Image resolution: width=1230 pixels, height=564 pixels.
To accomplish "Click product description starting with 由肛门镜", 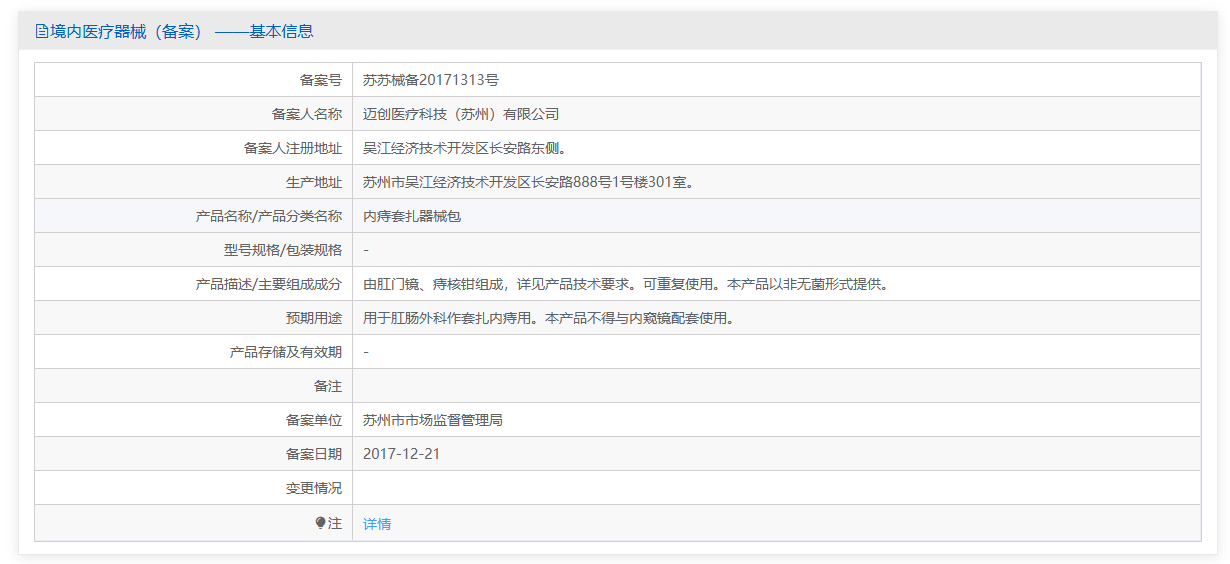I will (x=626, y=284).
